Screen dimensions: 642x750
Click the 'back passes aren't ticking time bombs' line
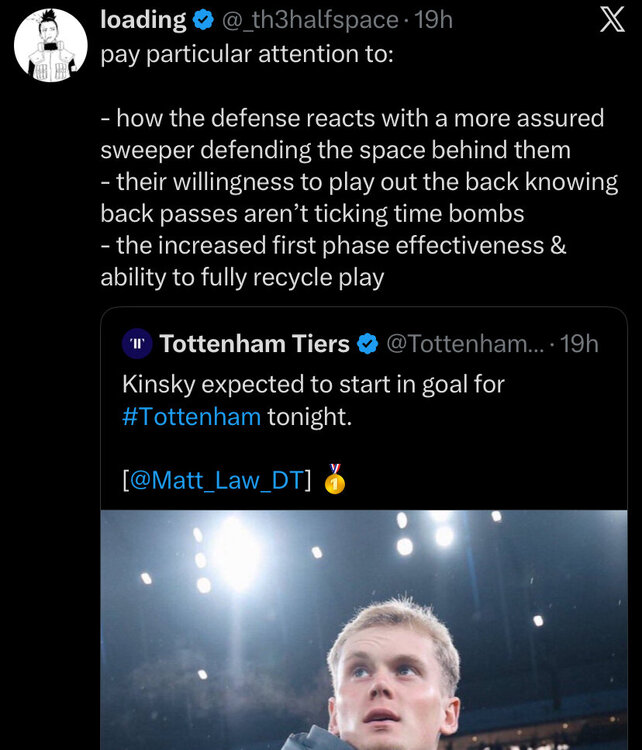312,213
